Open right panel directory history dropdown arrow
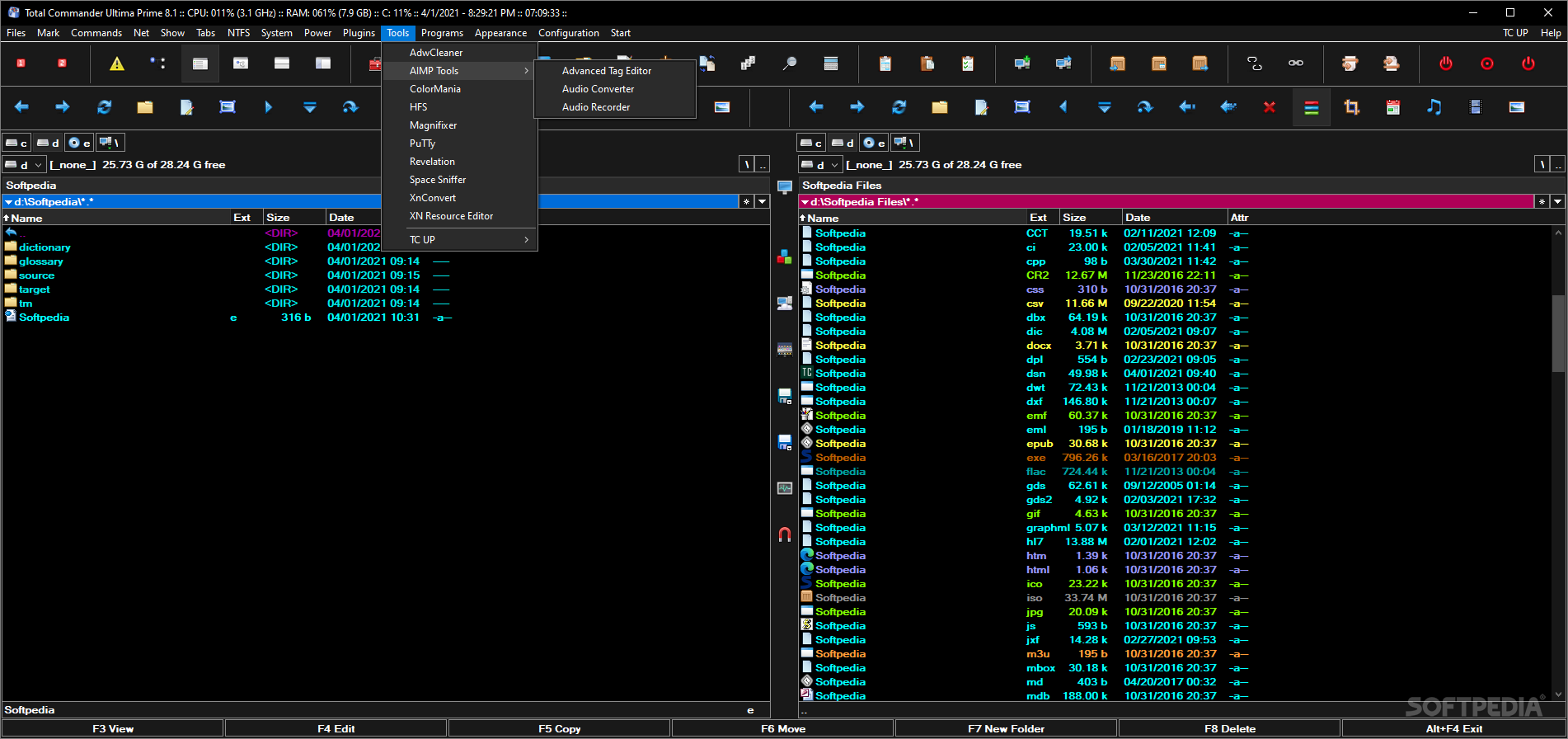This screenshot has height=739, width=1568. 1557,202
